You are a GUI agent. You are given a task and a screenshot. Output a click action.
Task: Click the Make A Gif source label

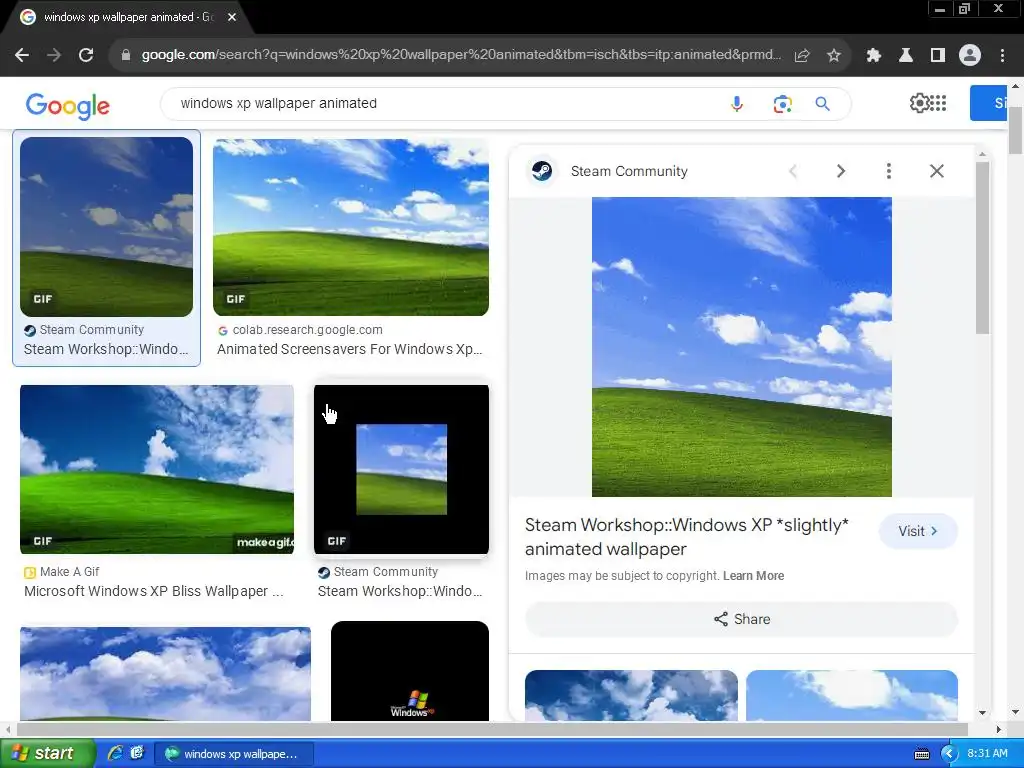[x=69, y=572]
